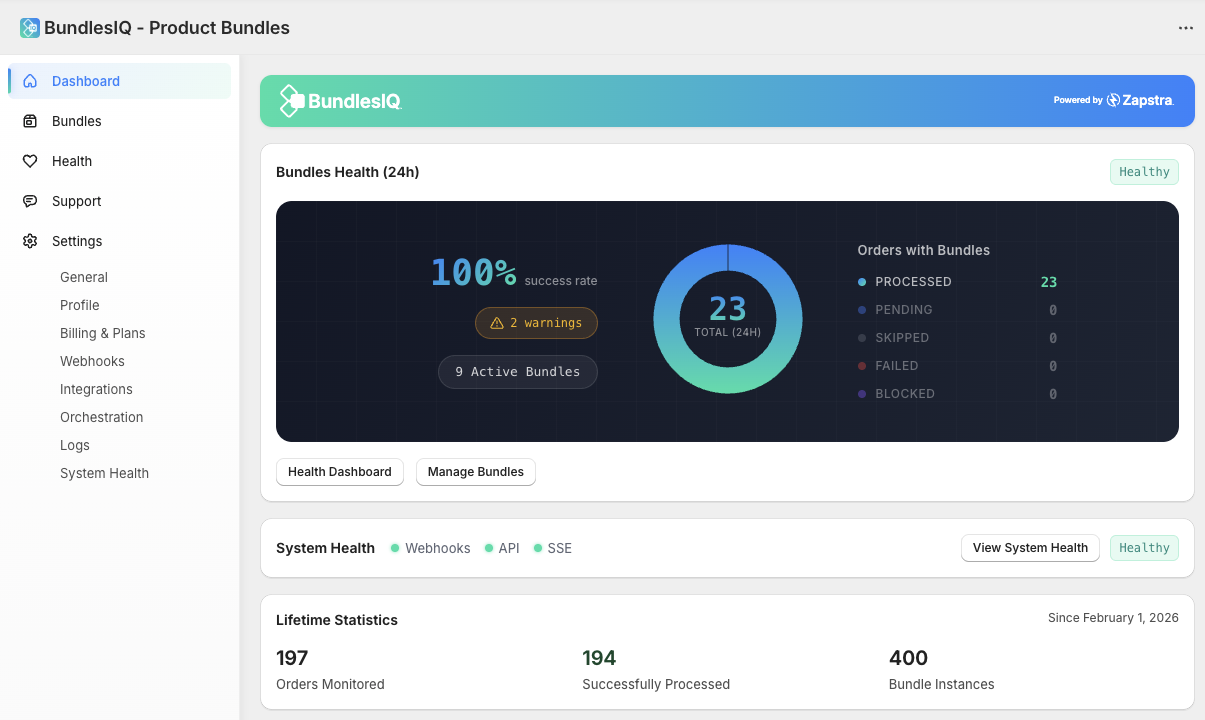Click the Health Dashboard button

(339, 471)
